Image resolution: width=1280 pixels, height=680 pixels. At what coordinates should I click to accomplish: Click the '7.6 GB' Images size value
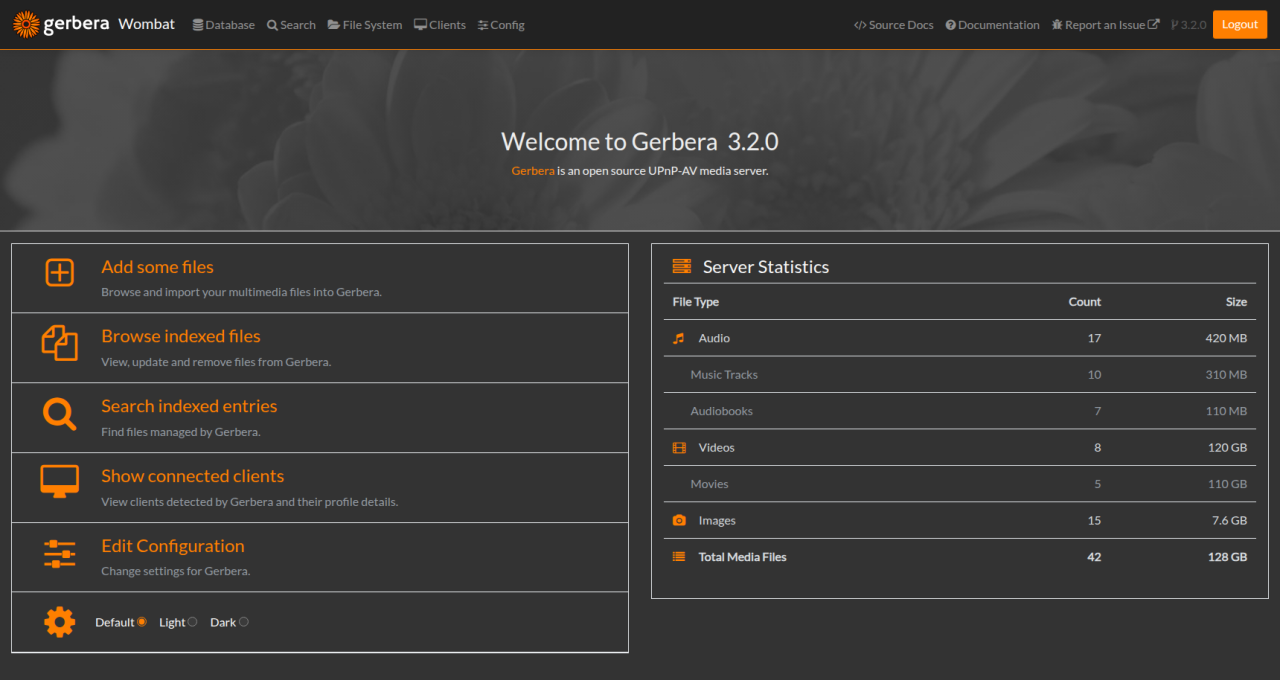pyautogui.click(x=1229, y=521)
